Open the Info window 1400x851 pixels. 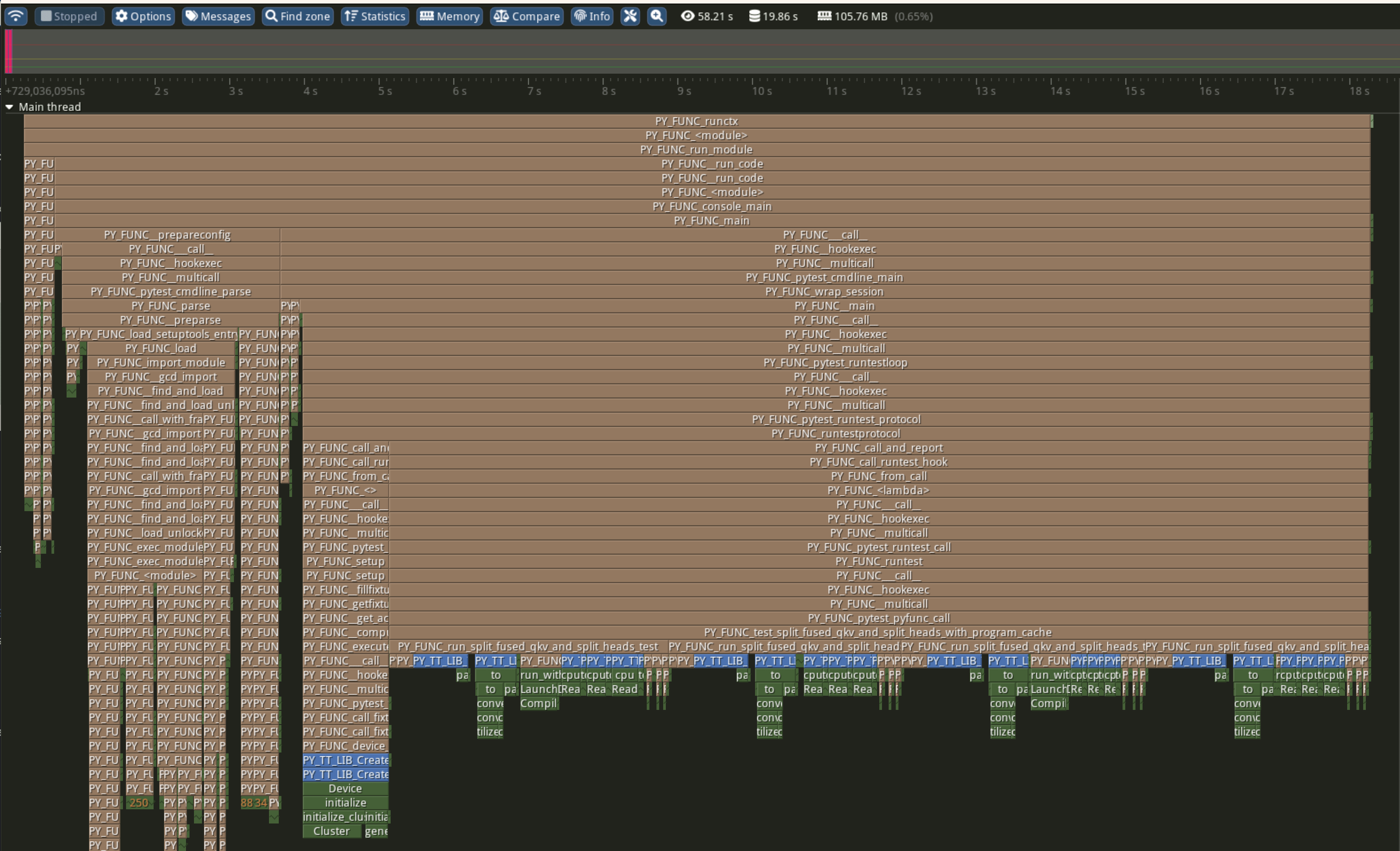point(592,16)
